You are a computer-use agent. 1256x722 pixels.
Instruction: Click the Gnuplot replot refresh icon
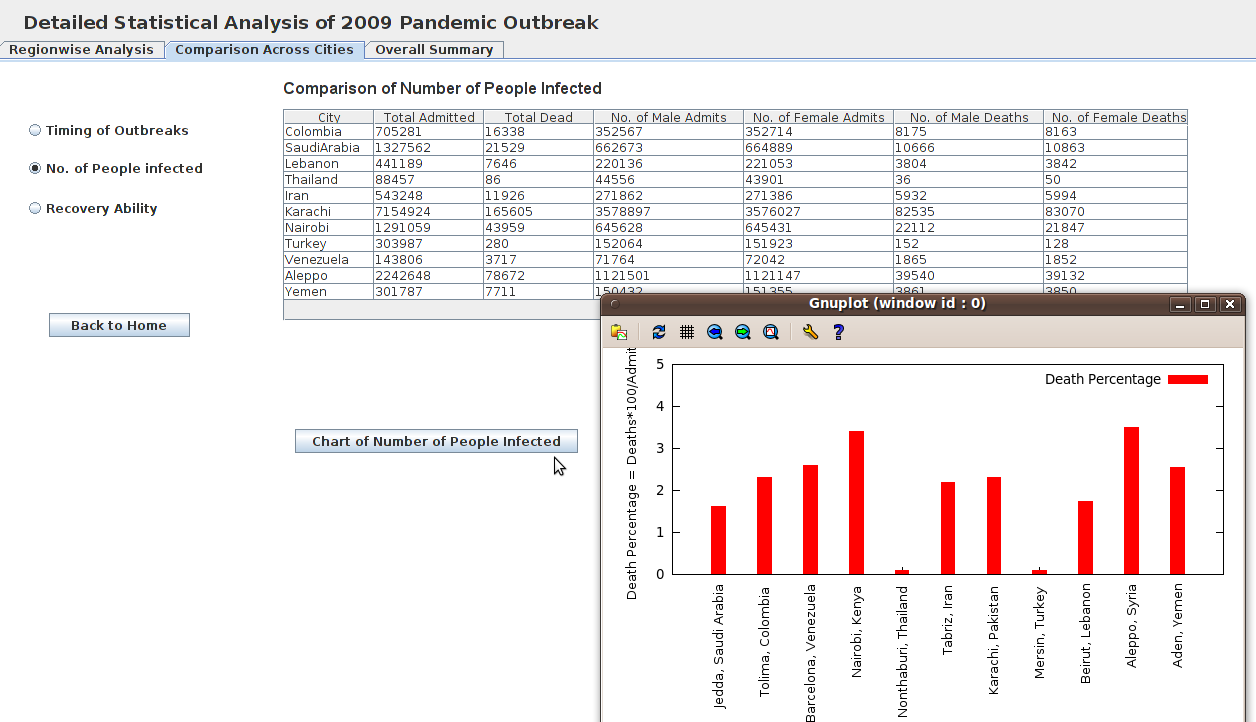pos(658,332)
